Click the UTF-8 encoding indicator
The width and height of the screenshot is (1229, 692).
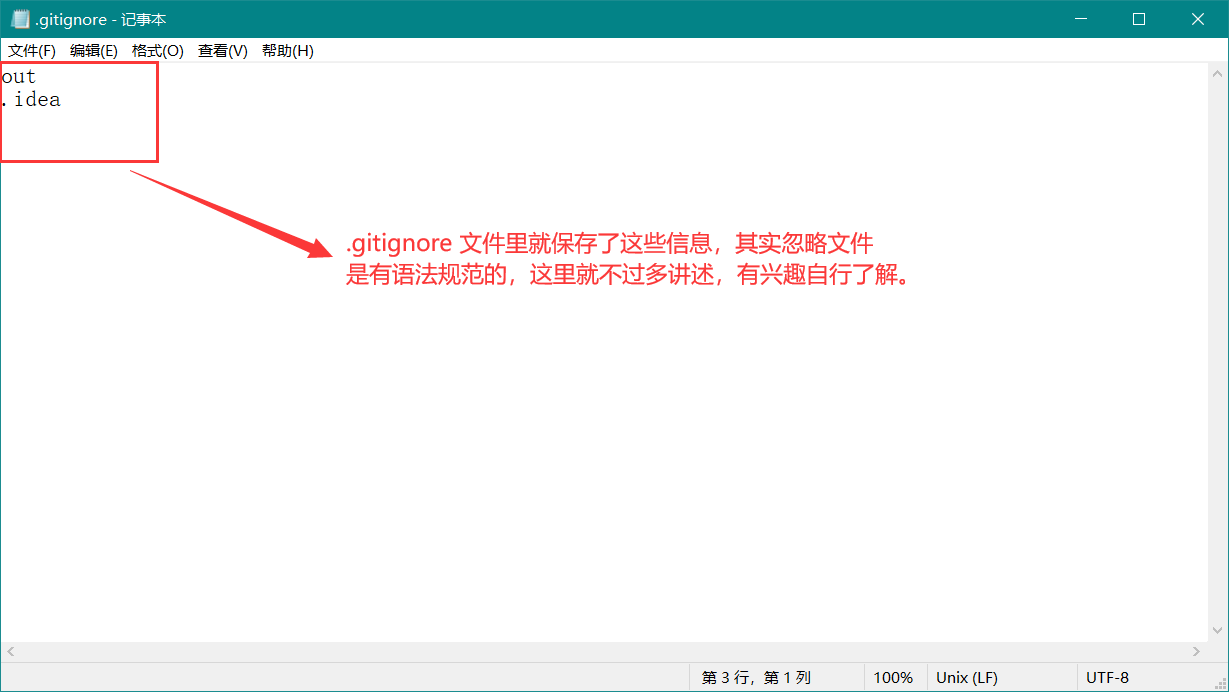[1107, 678]
